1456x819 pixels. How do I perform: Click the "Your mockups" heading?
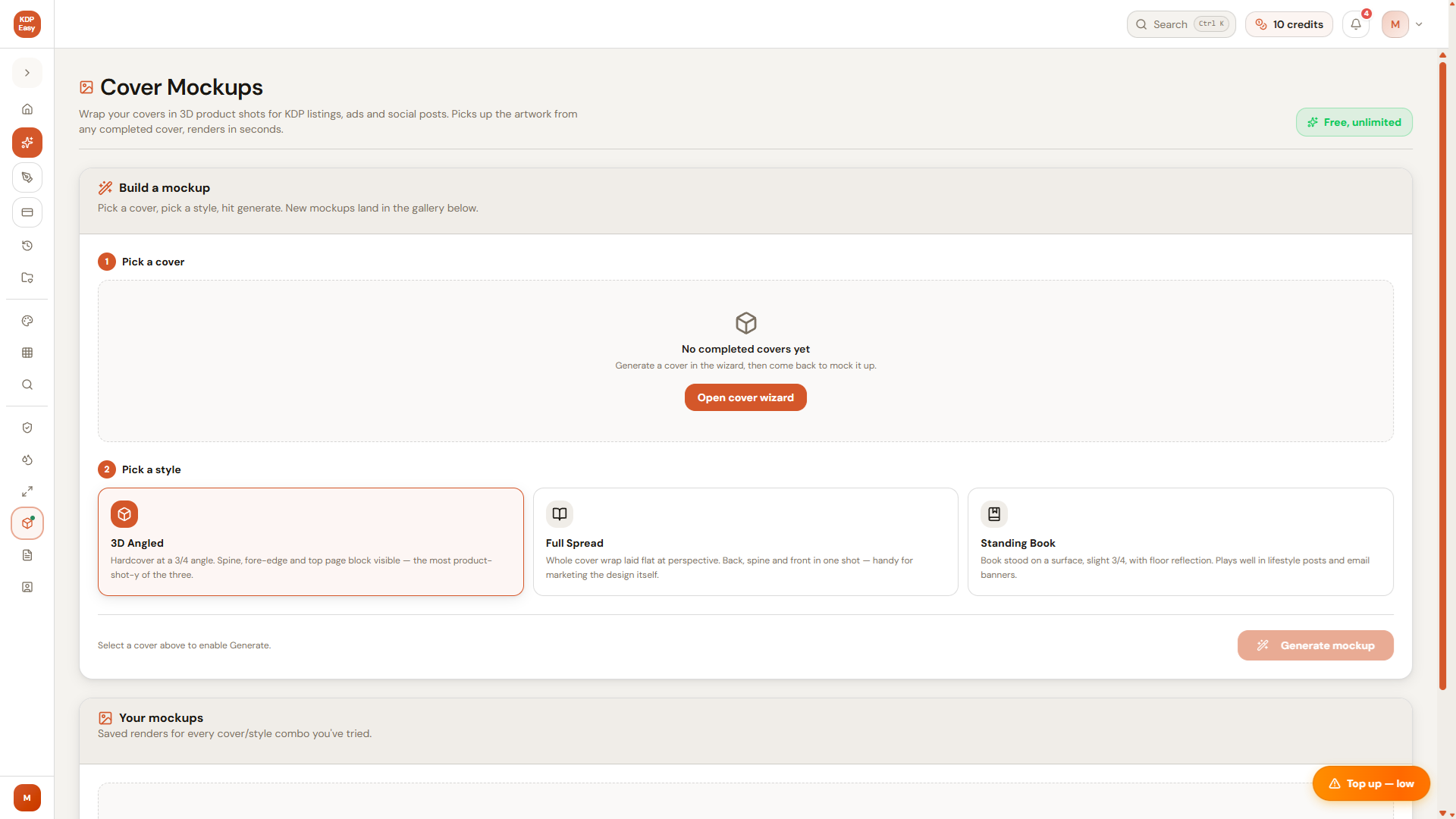click(x=162, y=718)
